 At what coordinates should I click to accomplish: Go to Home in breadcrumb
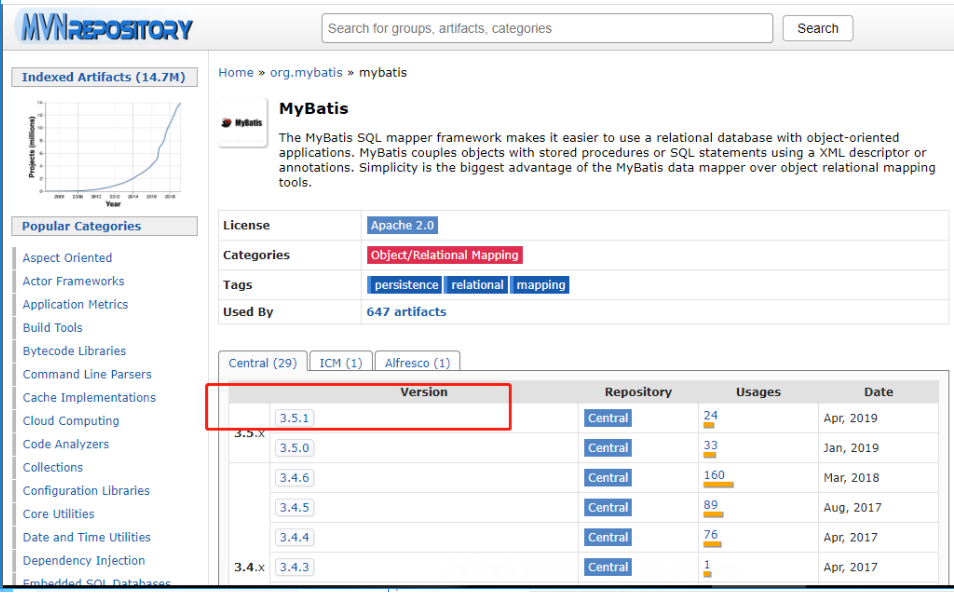tap(235, 72)
